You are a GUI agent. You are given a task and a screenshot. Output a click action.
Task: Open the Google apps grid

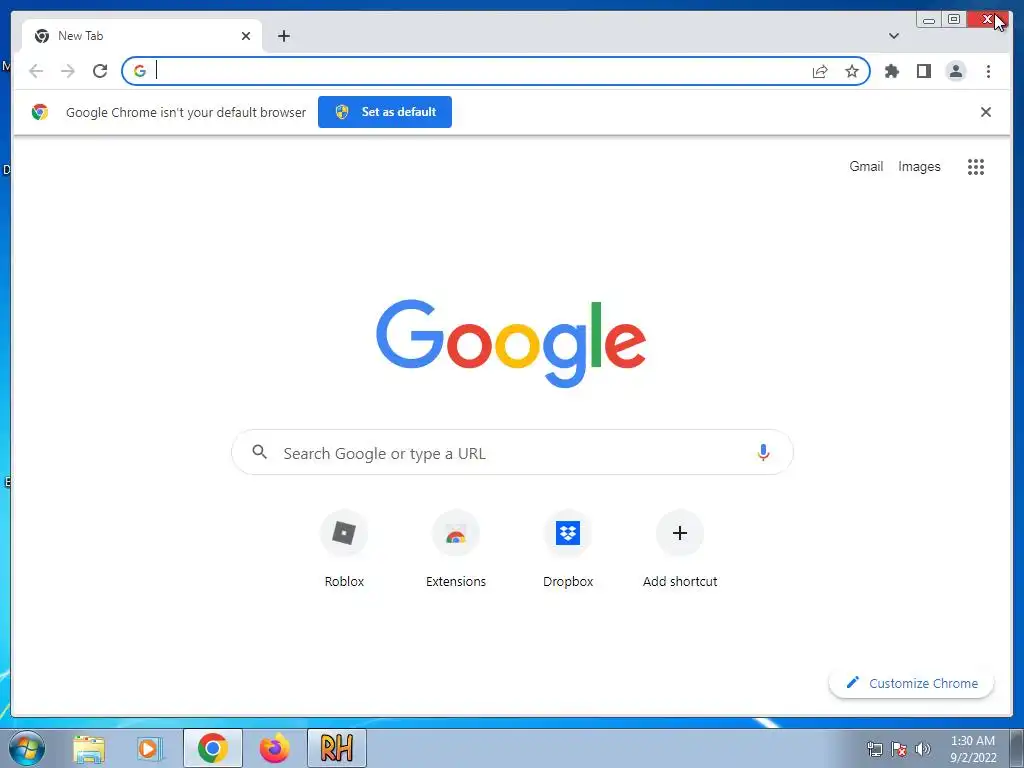976,167
